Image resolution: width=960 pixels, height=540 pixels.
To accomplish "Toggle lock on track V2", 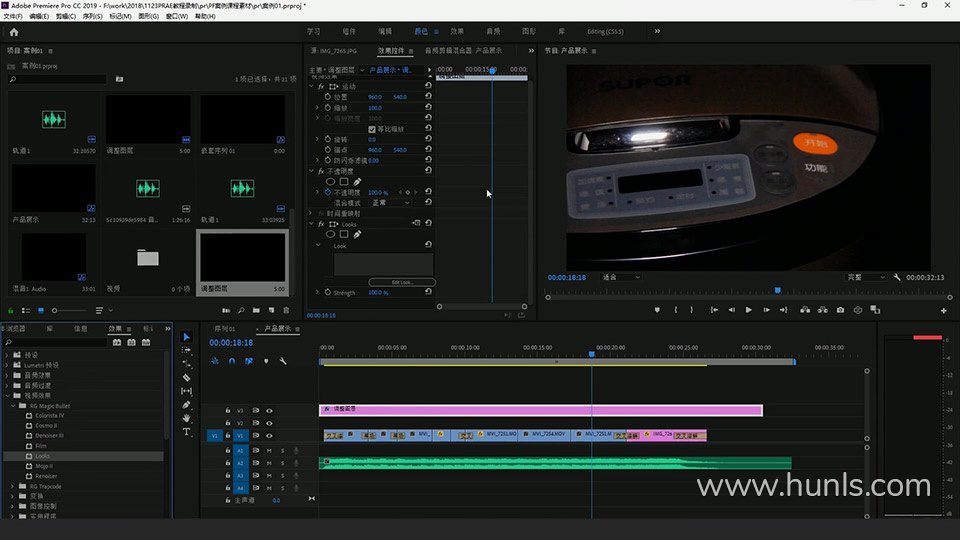I will pos(228,423).
